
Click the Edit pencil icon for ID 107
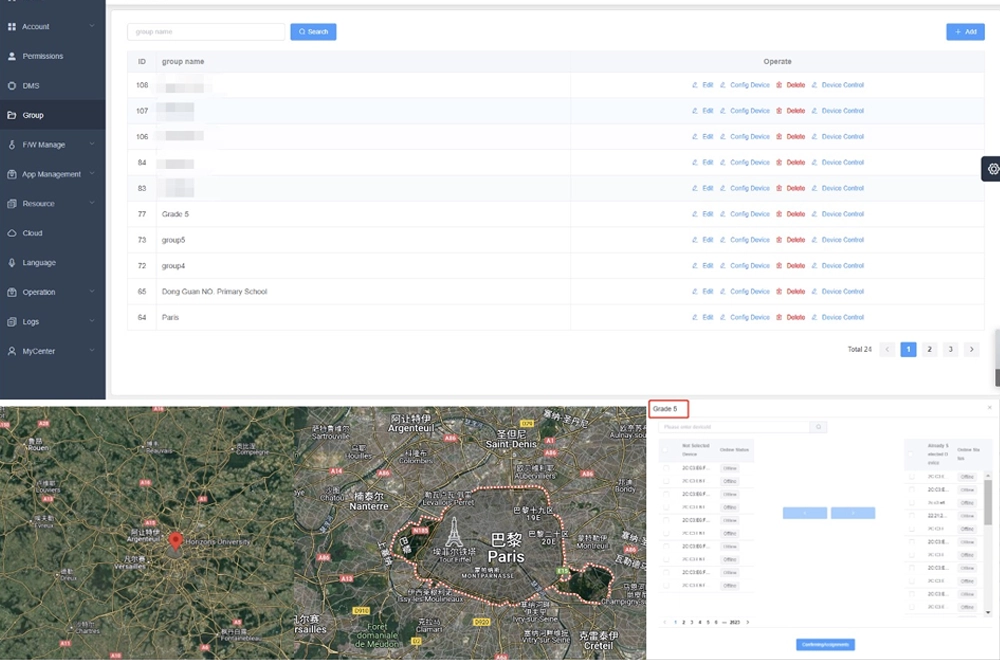tap(695, 111)
